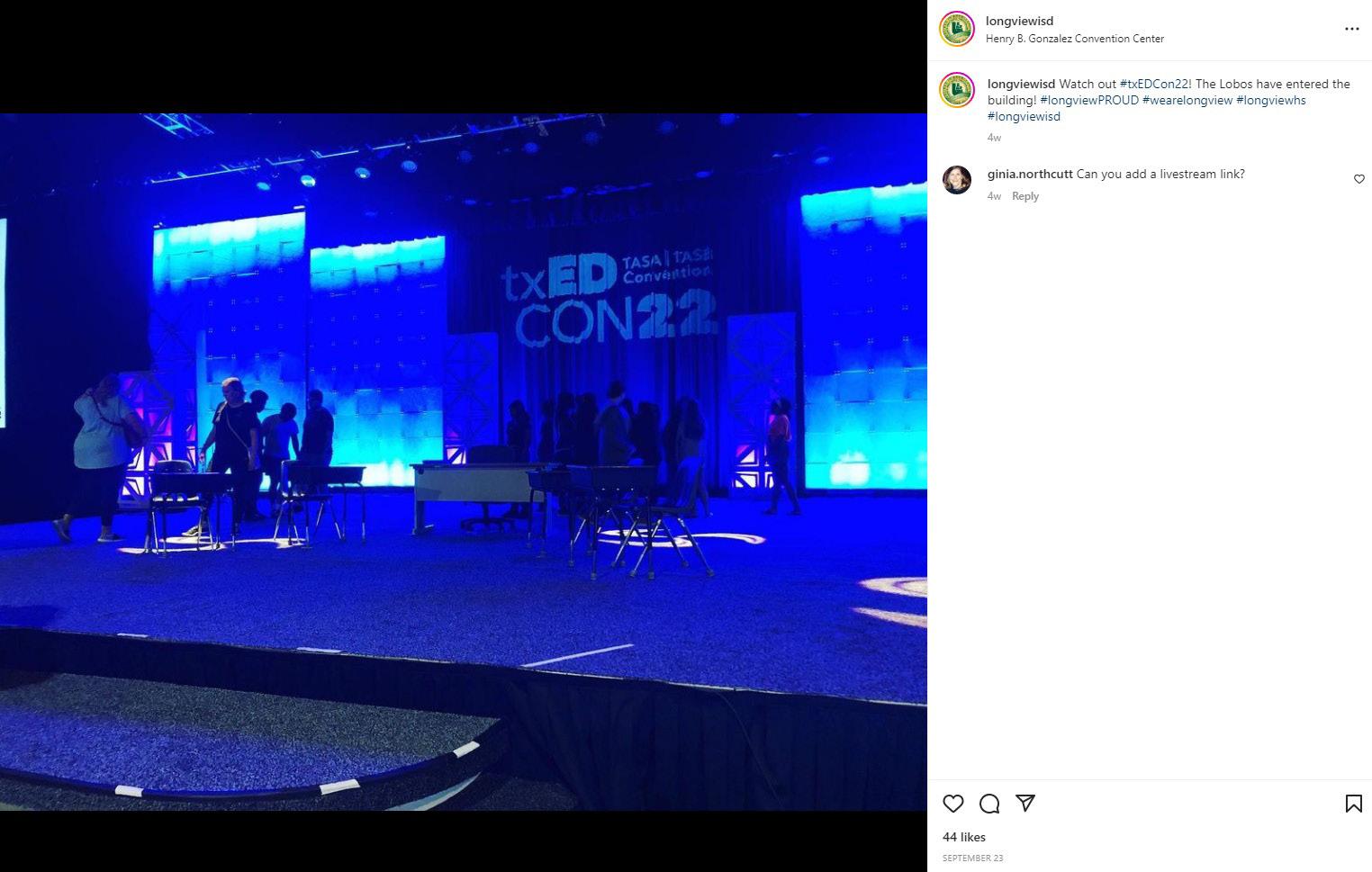Save post with the bookmark icon

pos(1353,804)
